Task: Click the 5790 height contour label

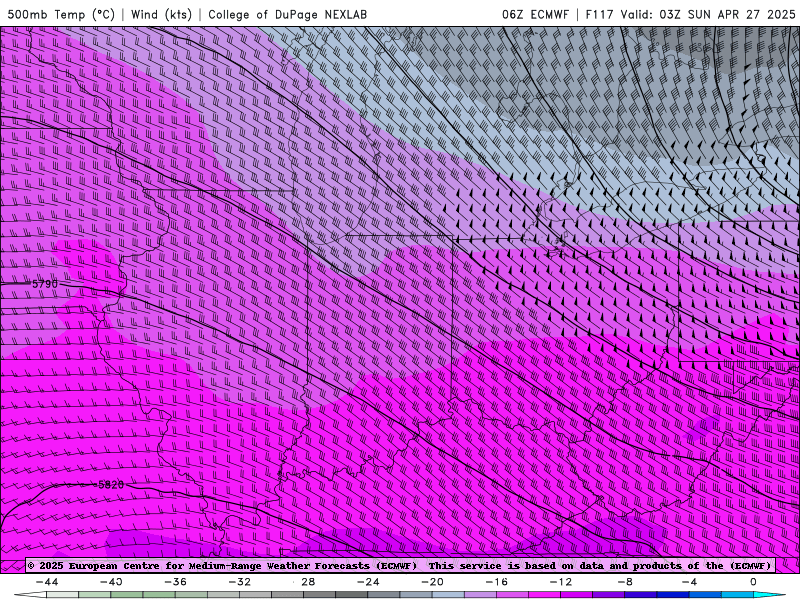Action: pos(45,284)
